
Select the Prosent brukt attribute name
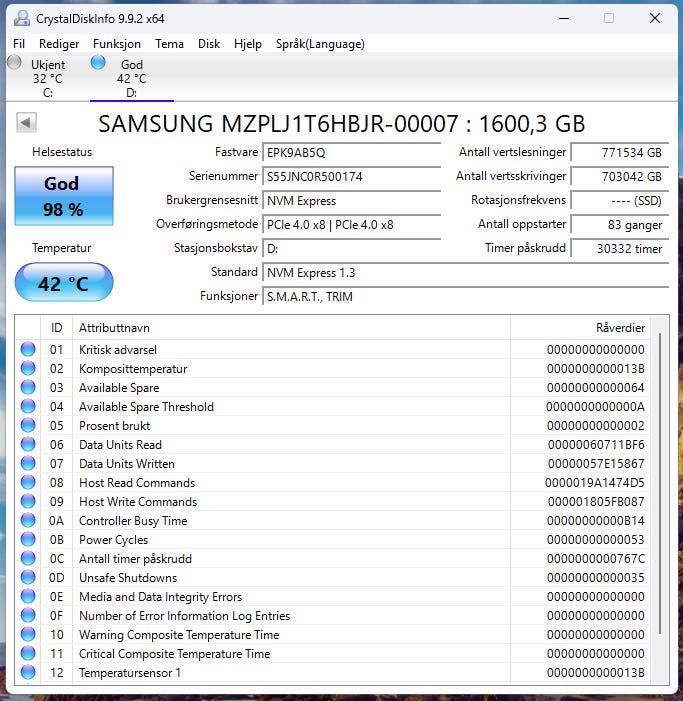(114, 426)
